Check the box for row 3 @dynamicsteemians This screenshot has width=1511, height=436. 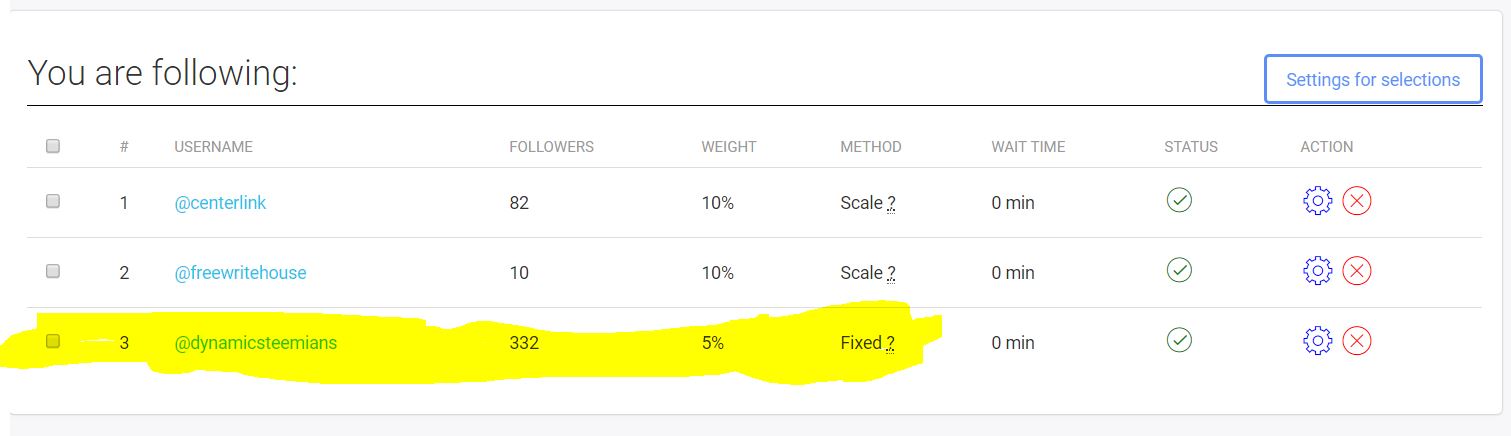pyautogui.click(x=53, y=341)
